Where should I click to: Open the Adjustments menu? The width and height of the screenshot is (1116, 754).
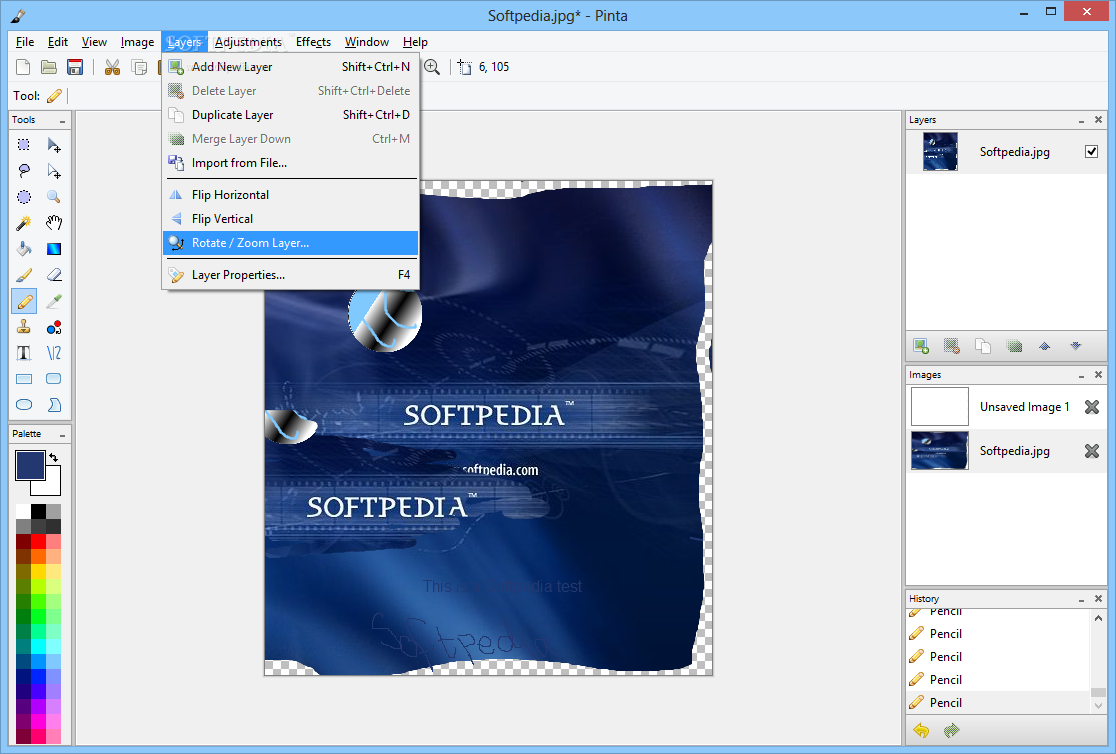(248, 42)
